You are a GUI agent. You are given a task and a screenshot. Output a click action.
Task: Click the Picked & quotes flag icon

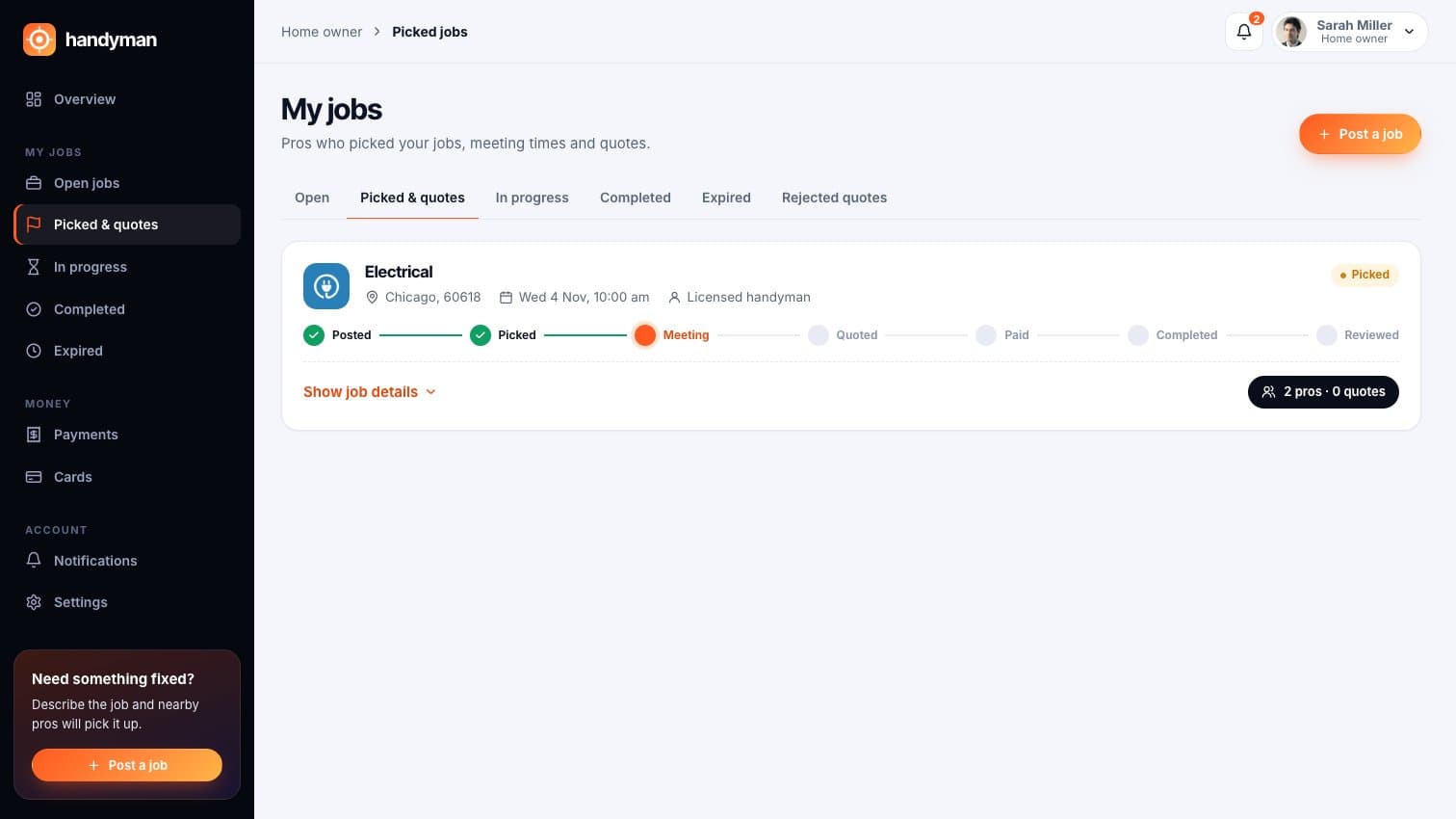point(34,225)
